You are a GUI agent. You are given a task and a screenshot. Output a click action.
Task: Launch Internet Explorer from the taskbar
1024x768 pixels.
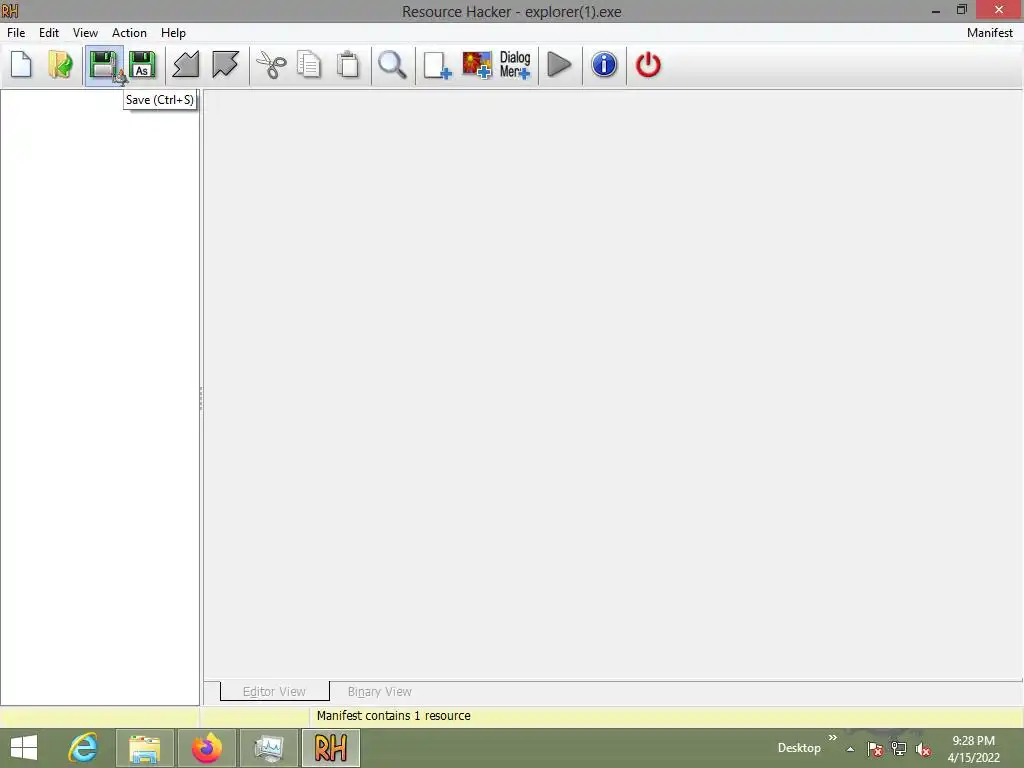[84, 748]
